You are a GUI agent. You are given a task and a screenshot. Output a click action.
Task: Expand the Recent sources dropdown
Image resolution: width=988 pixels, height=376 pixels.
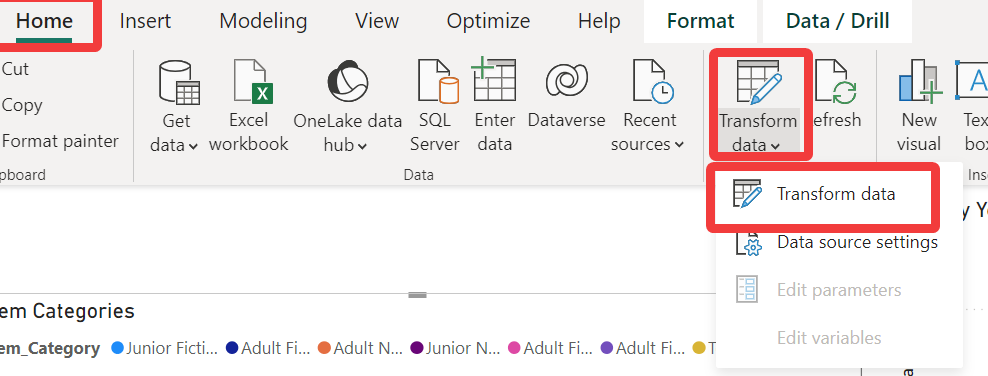coord(679,145)
